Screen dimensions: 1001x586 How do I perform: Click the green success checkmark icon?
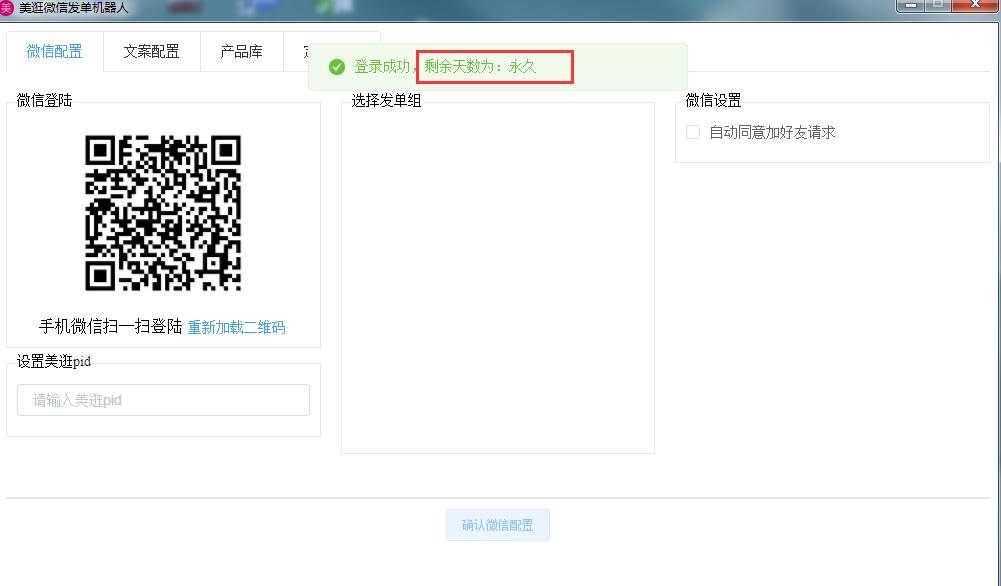click(337, 66)
